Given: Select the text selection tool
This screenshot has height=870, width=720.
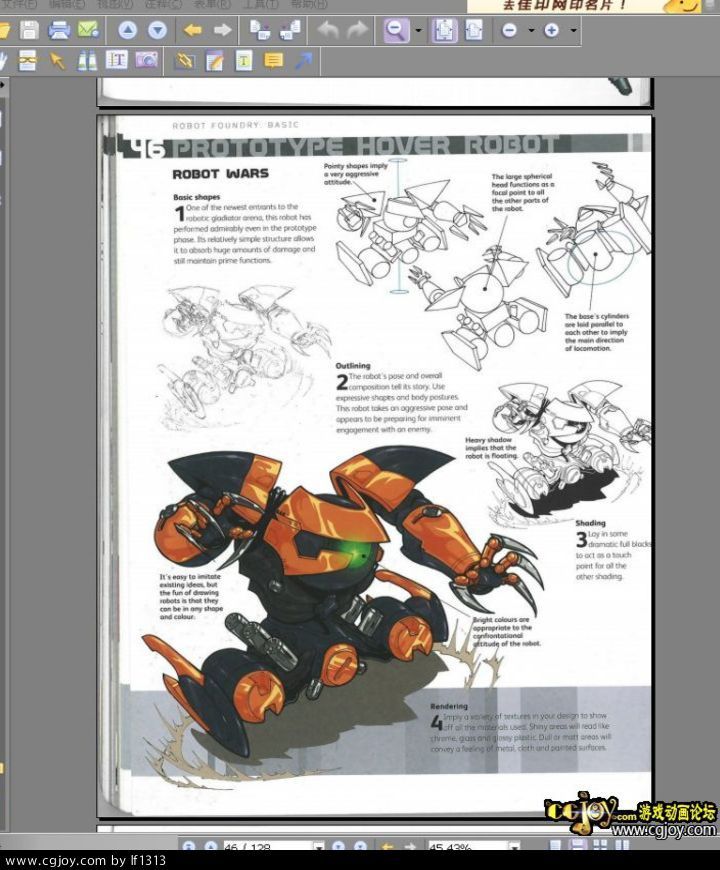Looking at the screenshot, I should (116, 59).
